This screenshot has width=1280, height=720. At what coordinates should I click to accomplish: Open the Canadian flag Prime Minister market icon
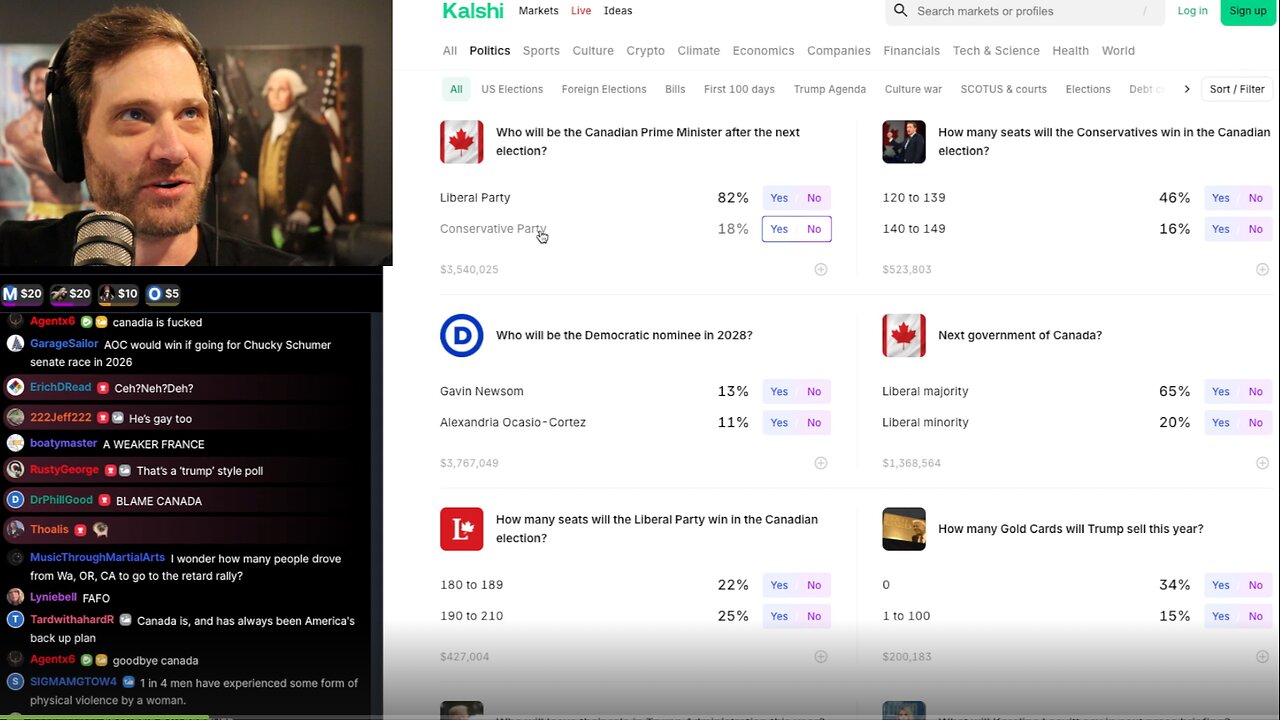(462, 142)
